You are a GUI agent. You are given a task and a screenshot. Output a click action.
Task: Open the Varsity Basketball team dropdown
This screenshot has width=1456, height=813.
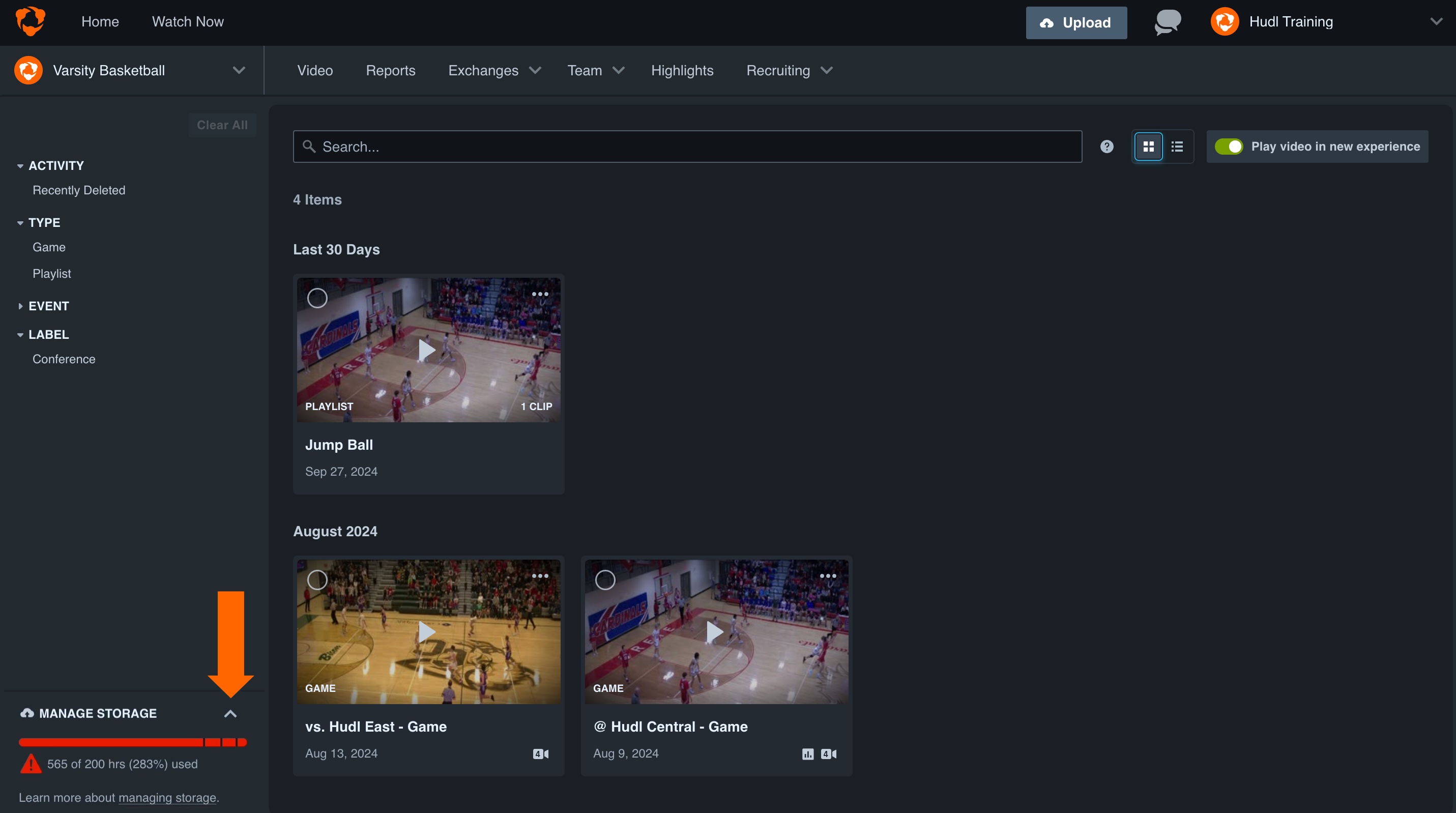point(238,70)
